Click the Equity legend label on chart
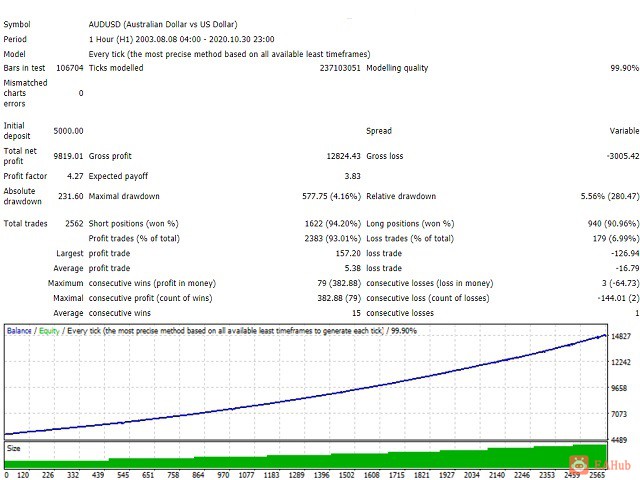The width and height of the screenshot is (640, 480). click(49, 331)
